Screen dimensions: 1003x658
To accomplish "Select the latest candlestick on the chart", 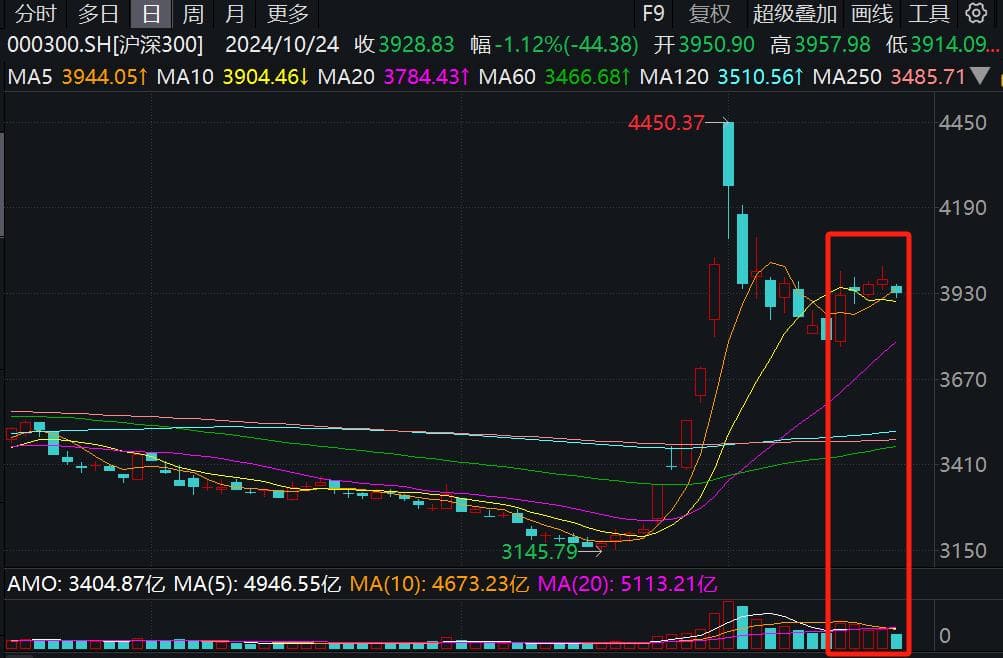I will [896, 290].
